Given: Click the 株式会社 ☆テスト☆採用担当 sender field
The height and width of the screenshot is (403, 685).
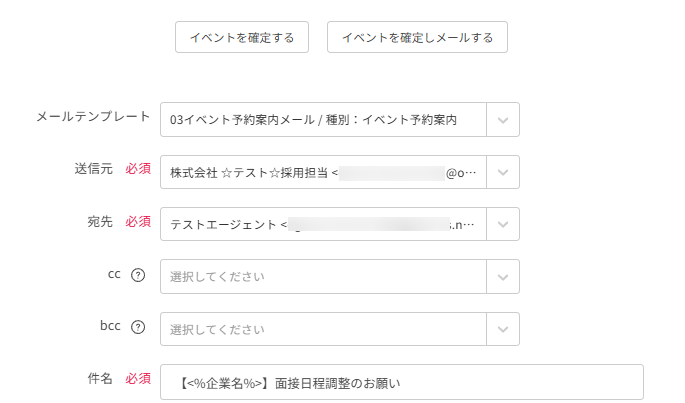Looking at the screenshot, I should [322, 172].
